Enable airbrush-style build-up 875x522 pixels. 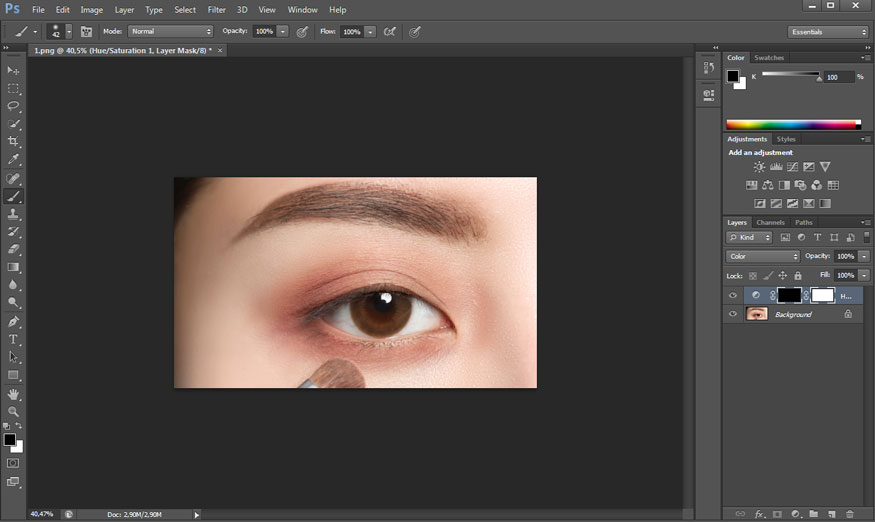pos(390,32)
